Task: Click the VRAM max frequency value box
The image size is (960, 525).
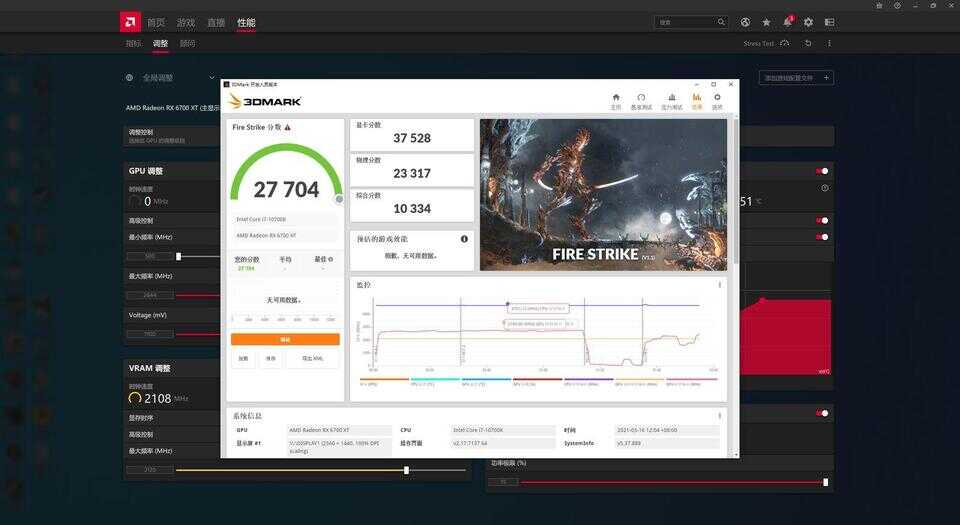Action: tap(150, 470)
